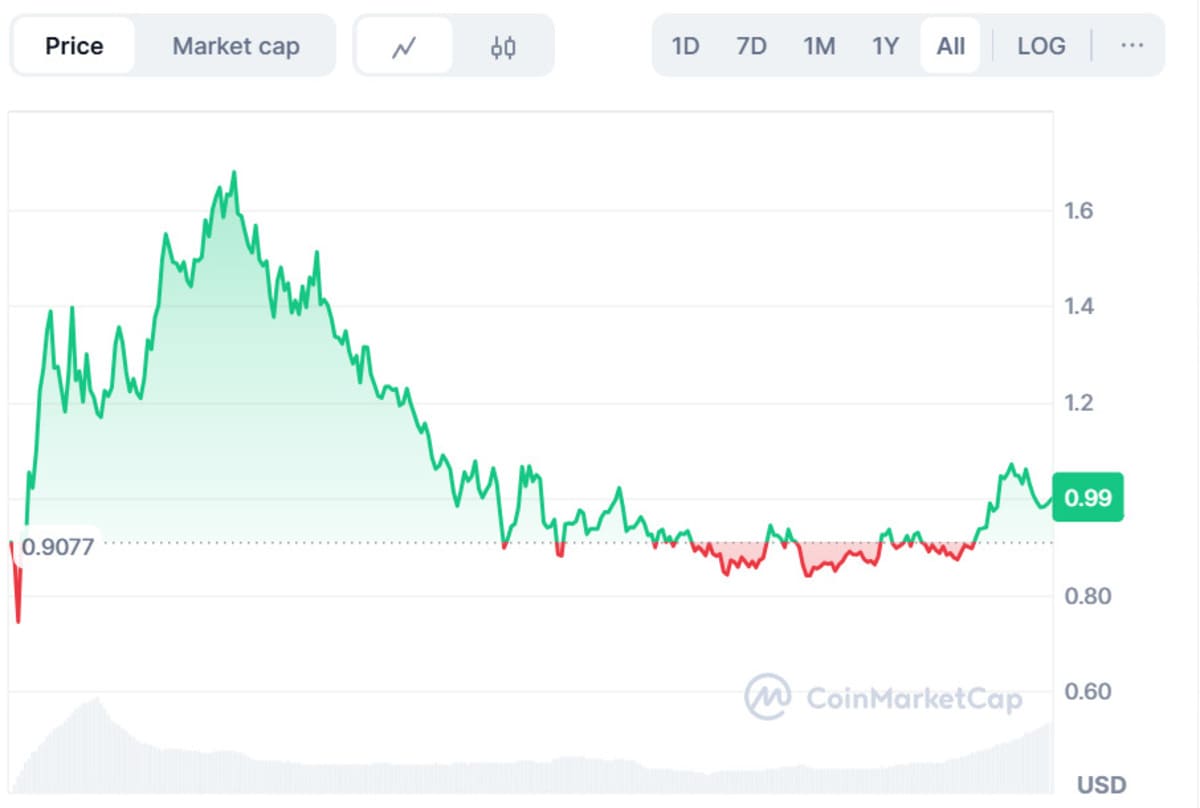Show the 1D time range
1200x808 pixels.
685,46
